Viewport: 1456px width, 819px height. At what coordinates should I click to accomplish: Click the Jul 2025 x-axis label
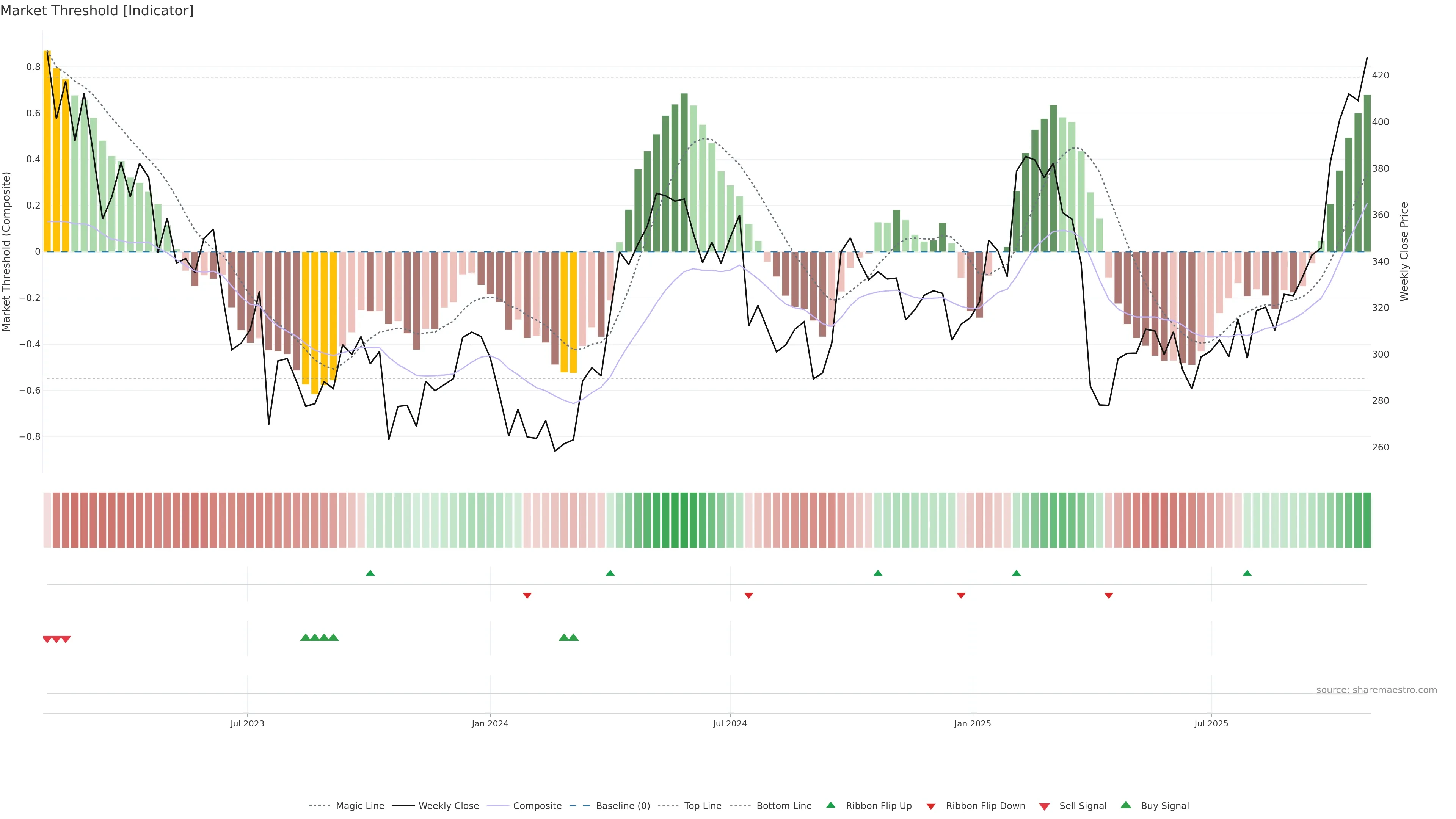(x=1211, y=723)
